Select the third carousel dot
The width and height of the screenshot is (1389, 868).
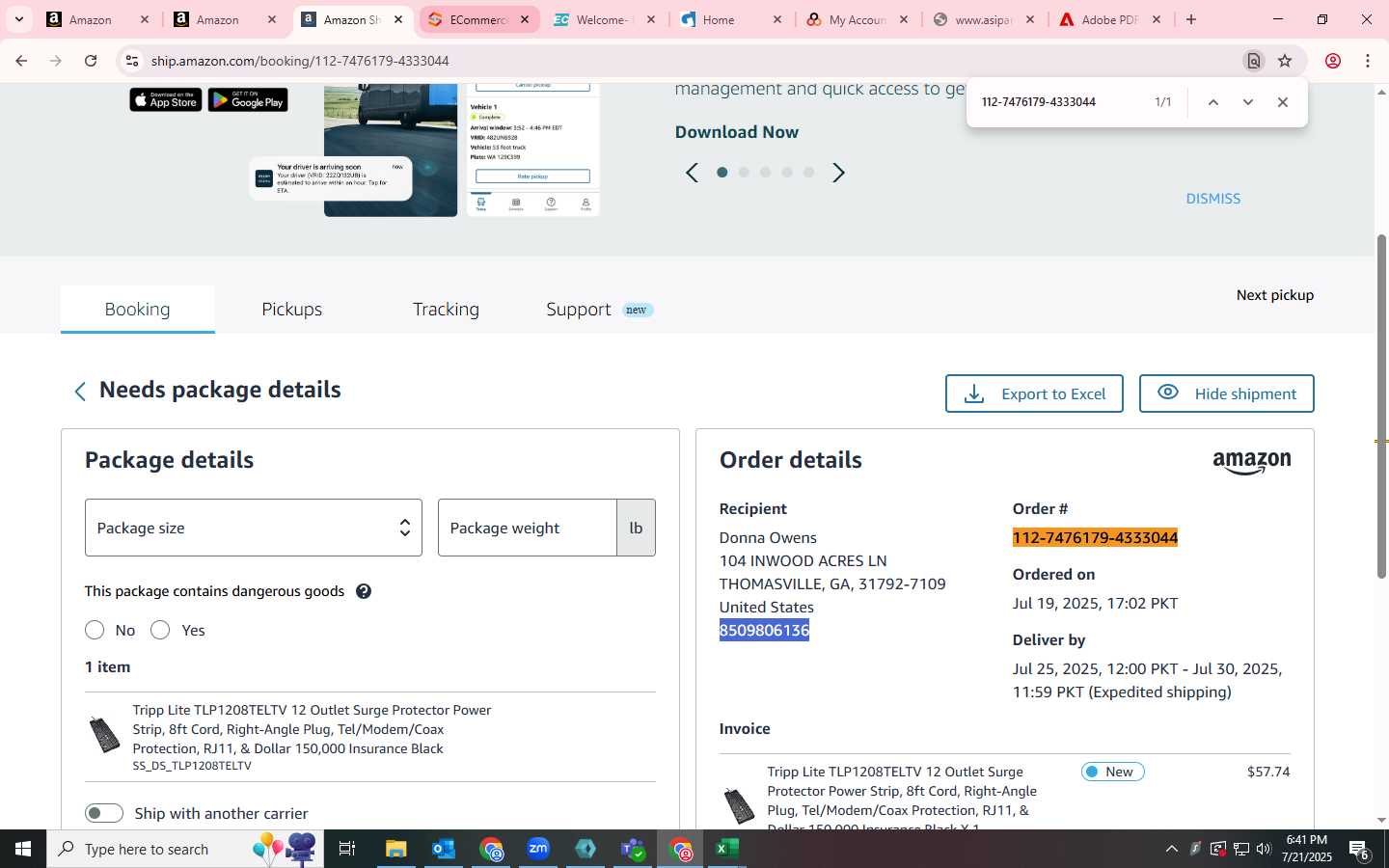(765, 173)
